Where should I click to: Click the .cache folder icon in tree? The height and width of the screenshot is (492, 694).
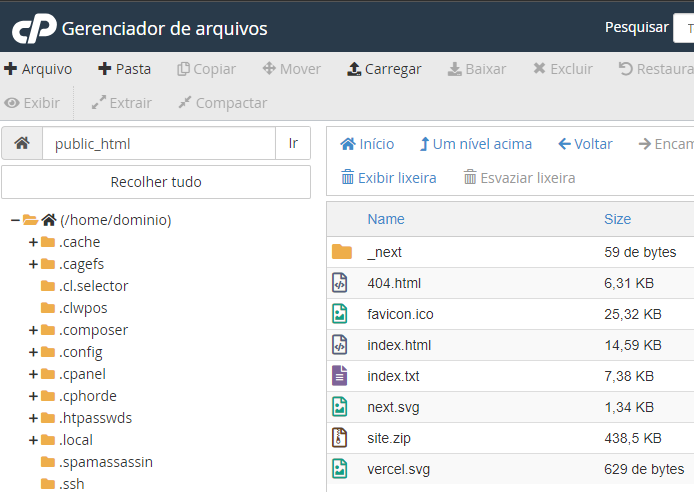(x=48, y=242)
